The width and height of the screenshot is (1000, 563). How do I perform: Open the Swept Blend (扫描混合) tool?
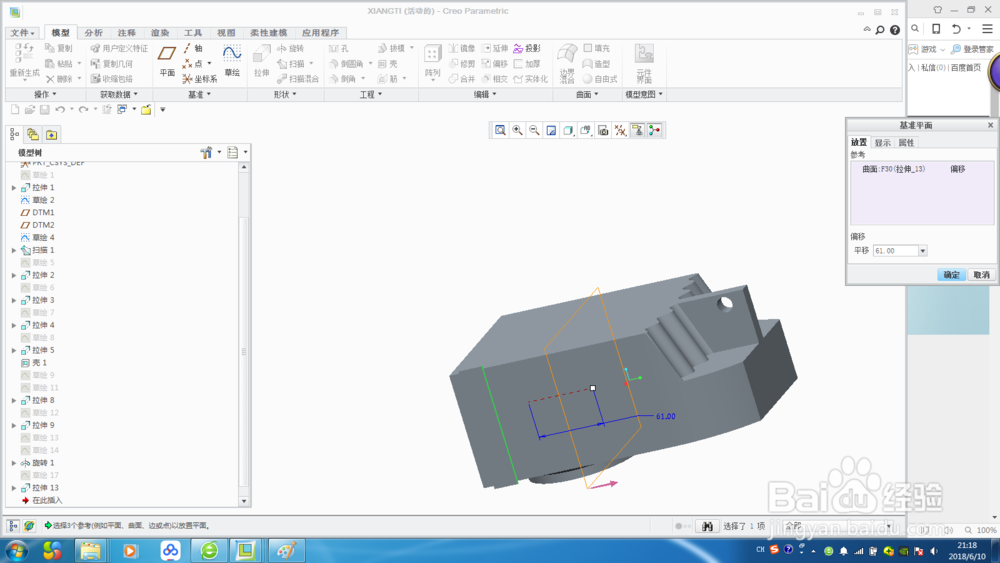click(298, 79)
